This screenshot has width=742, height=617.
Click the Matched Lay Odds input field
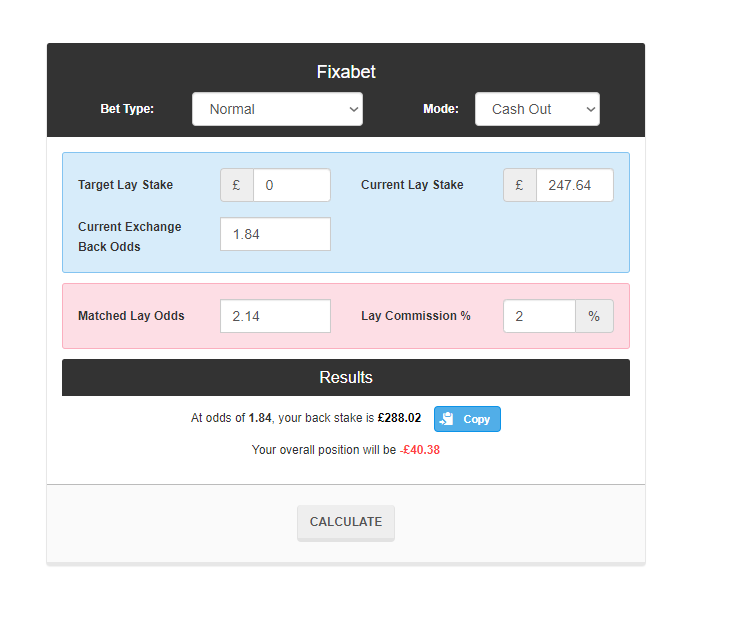(275, 316)
